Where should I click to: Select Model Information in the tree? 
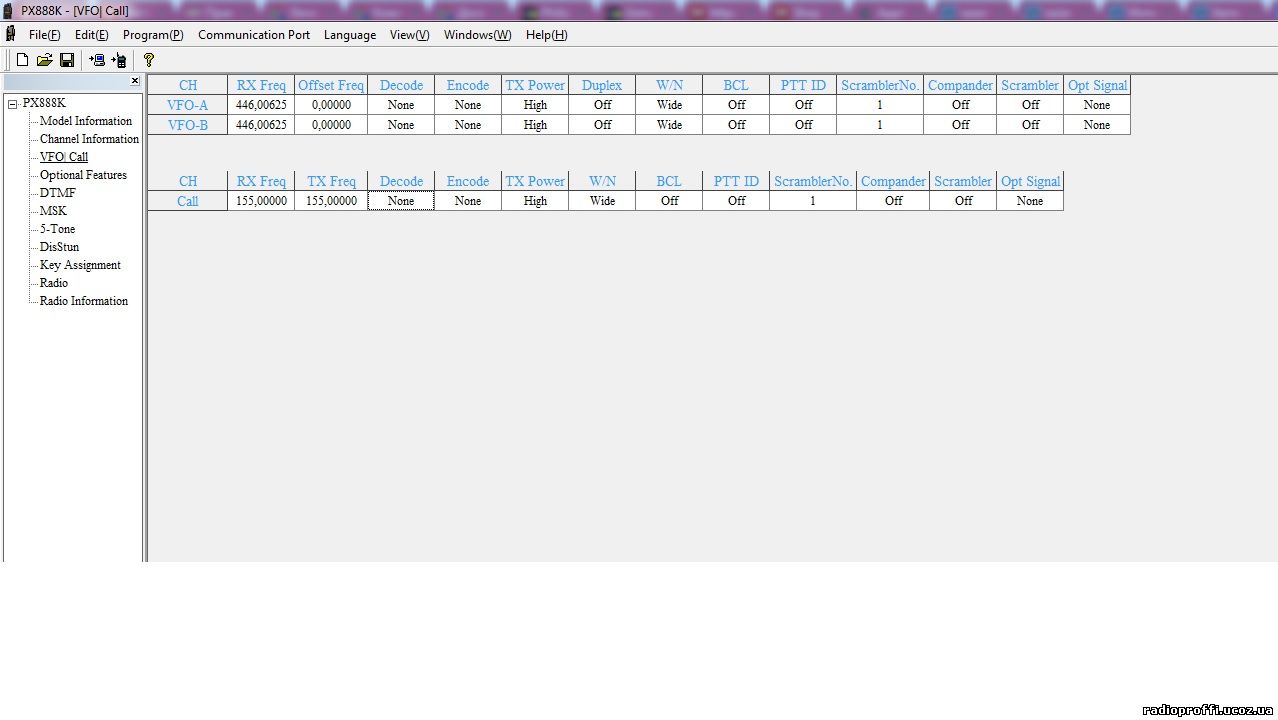click(86, 121)
